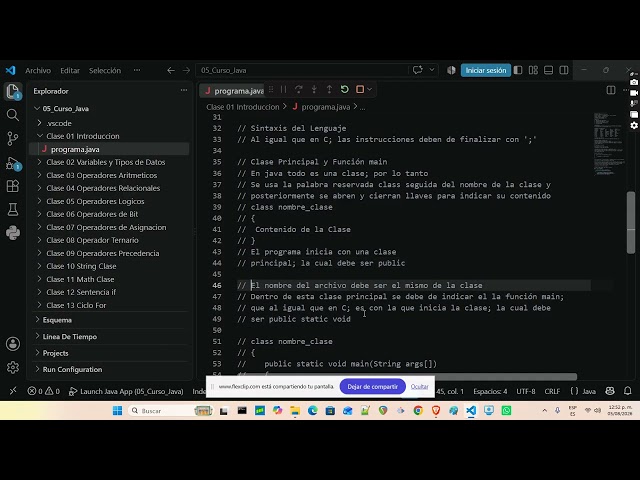
Task: Open the Customize Layout control
Action: tap(533, 70)
